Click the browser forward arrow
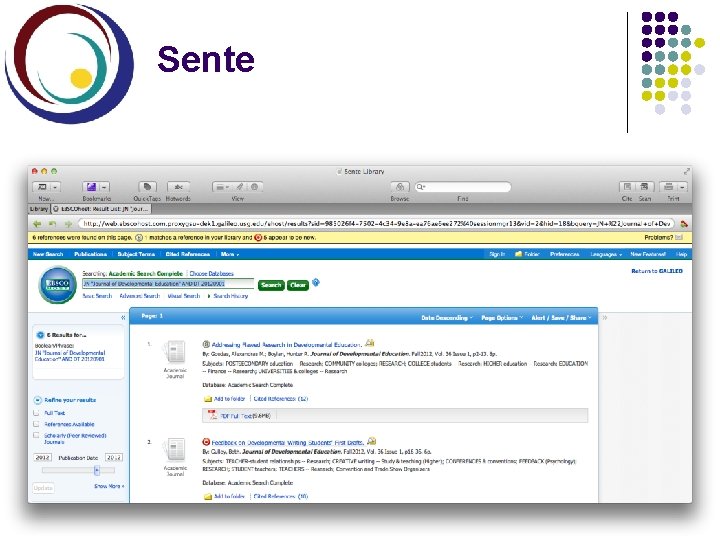Viewport: 720px width, 540px height. click(68, 224)
